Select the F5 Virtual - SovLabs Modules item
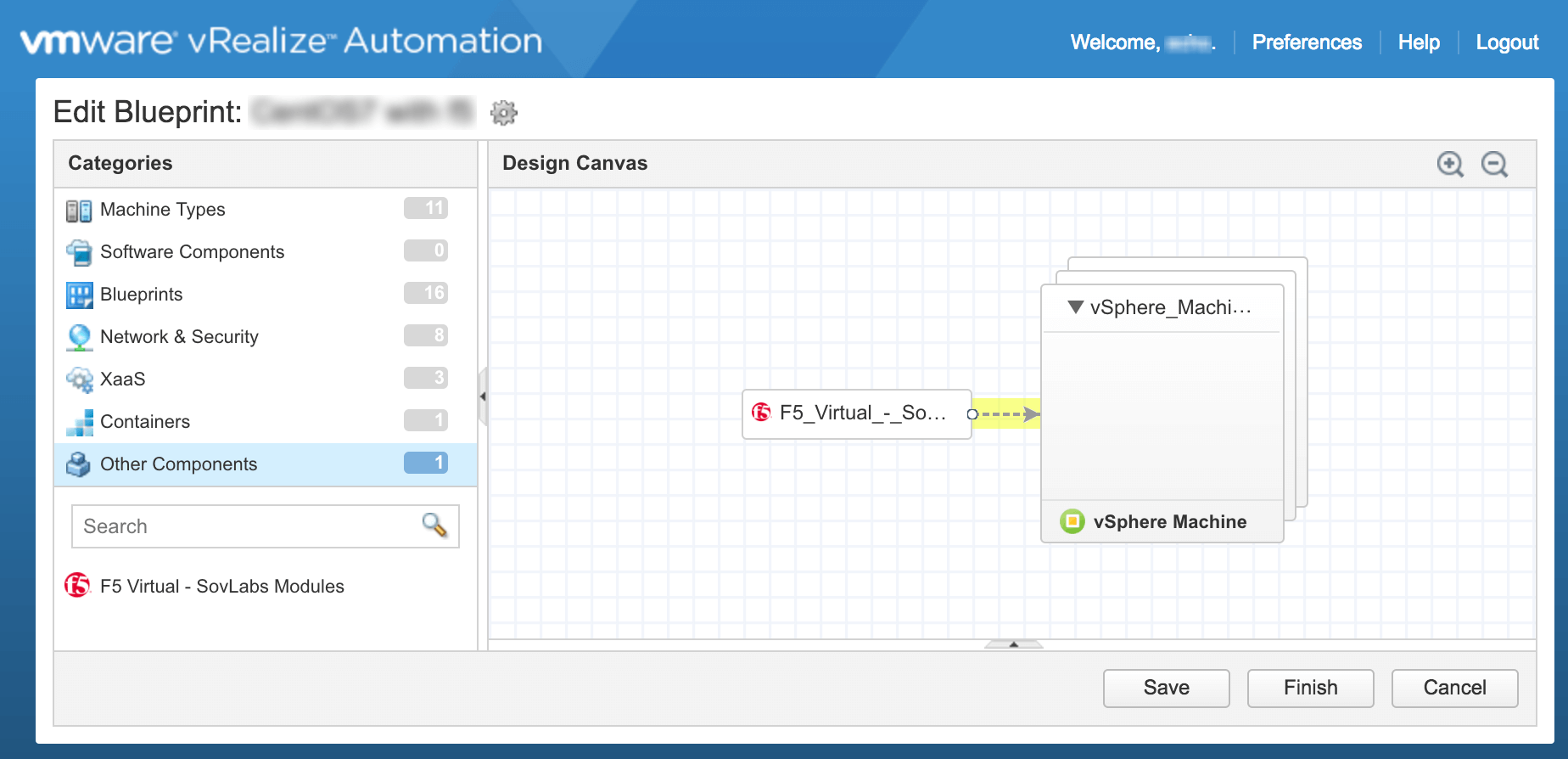The height and width of the screenshot is (759, 1568). point(204,586)
